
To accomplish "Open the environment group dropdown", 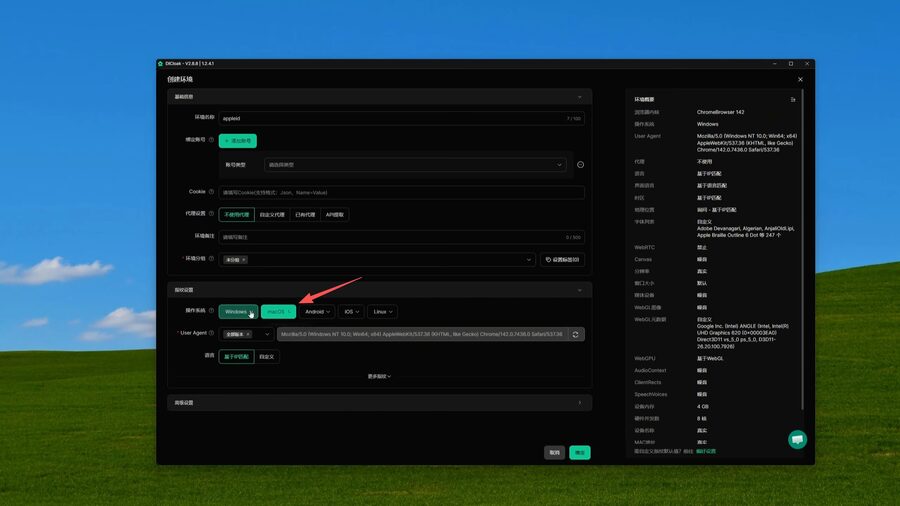I will [x=377, y=260].
